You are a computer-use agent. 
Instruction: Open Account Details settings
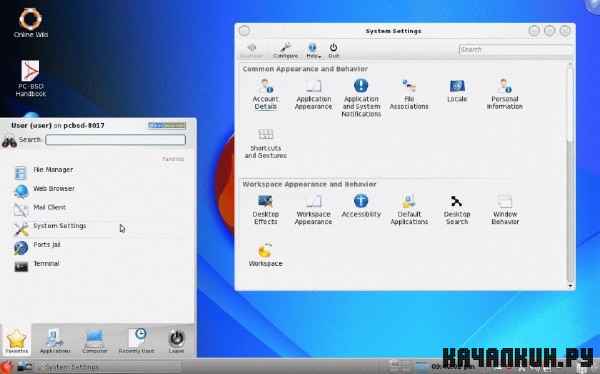pos(266,94)
